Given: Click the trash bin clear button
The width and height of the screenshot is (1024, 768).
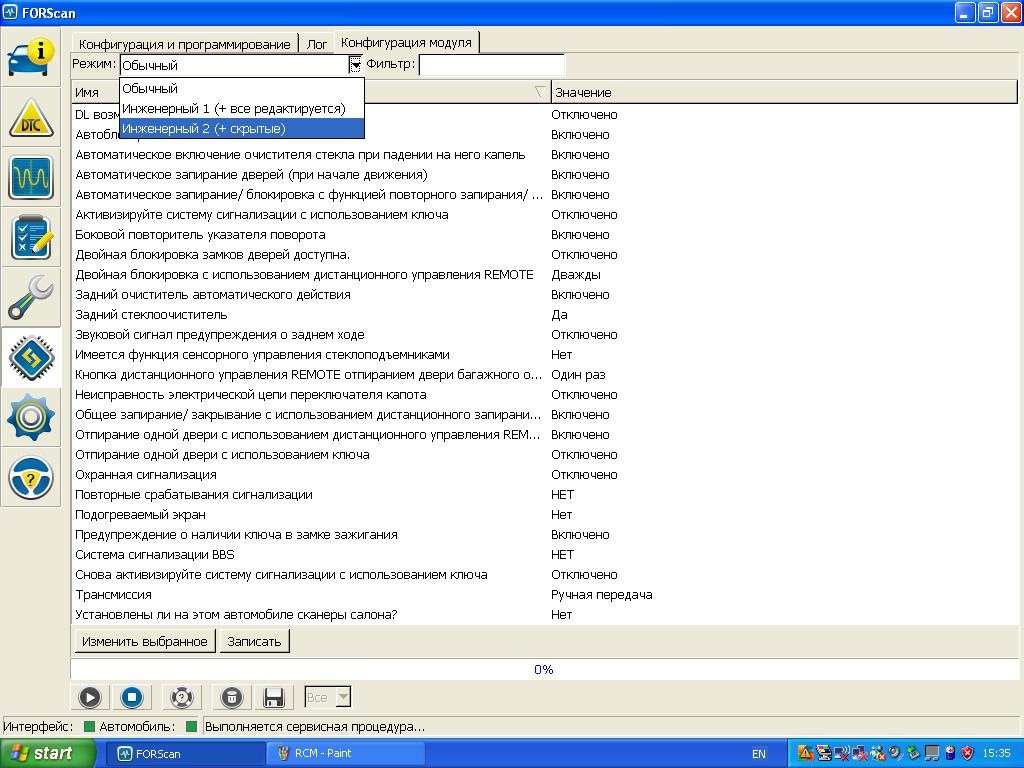Looking at the screenshot, I should click(231, 697).
